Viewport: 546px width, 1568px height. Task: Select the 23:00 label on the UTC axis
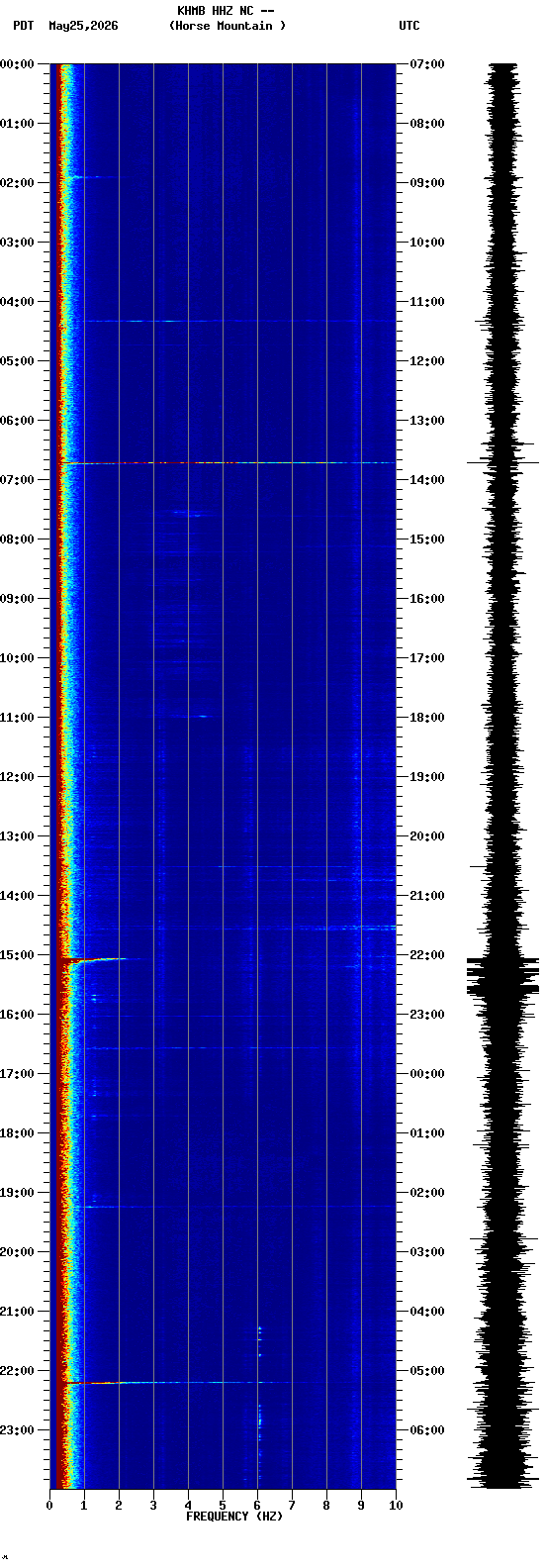(427, 1015)
